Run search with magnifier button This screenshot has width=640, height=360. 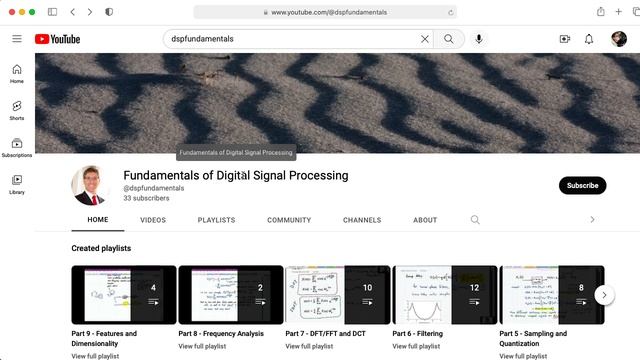[x=449, y=39]
